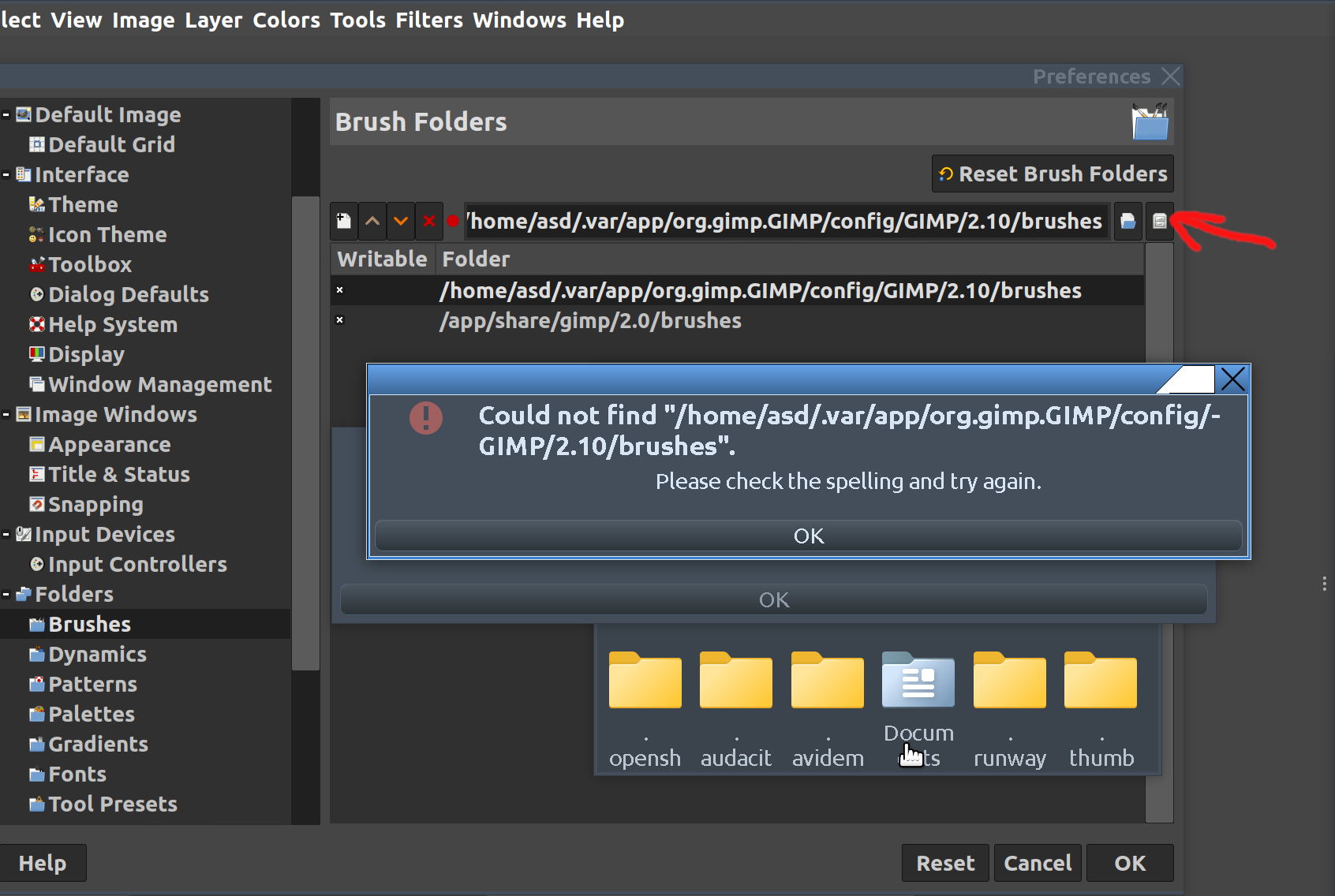
Task: Click the preferences category tree scrollbar
Action: (305, 433)
